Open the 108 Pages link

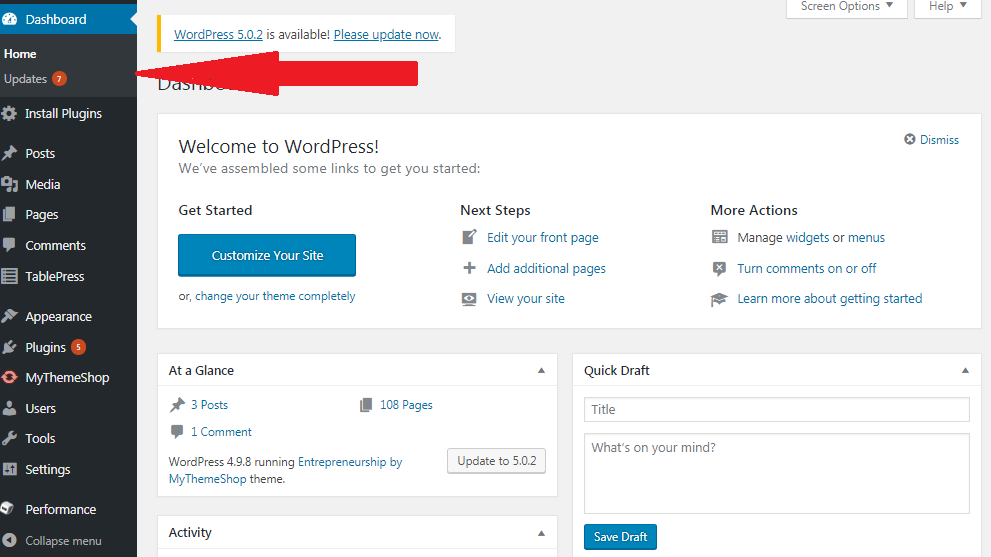406,405
